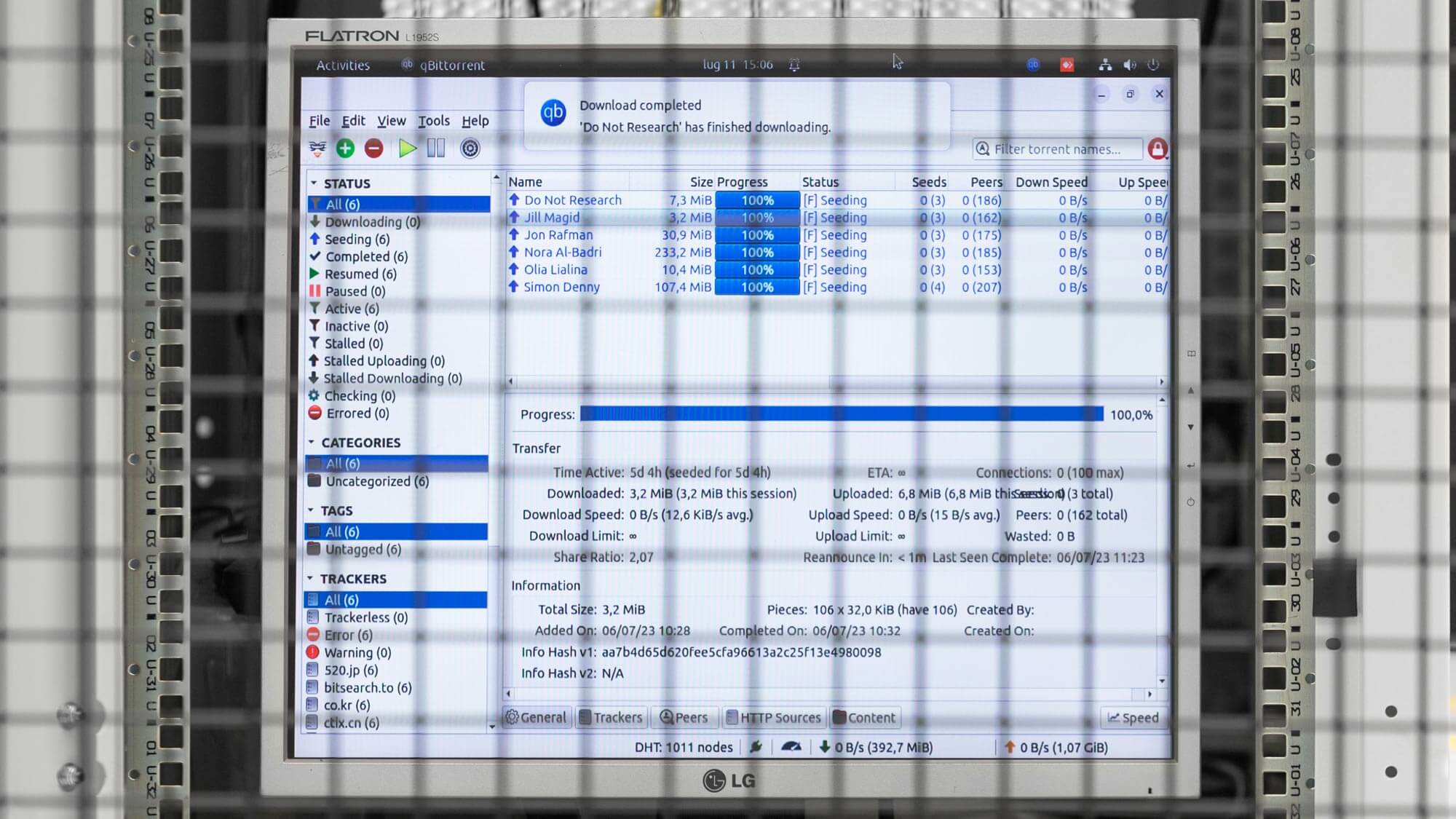Switch to the Content tab
Viewport: 1456px width, 819px height.
864,718
